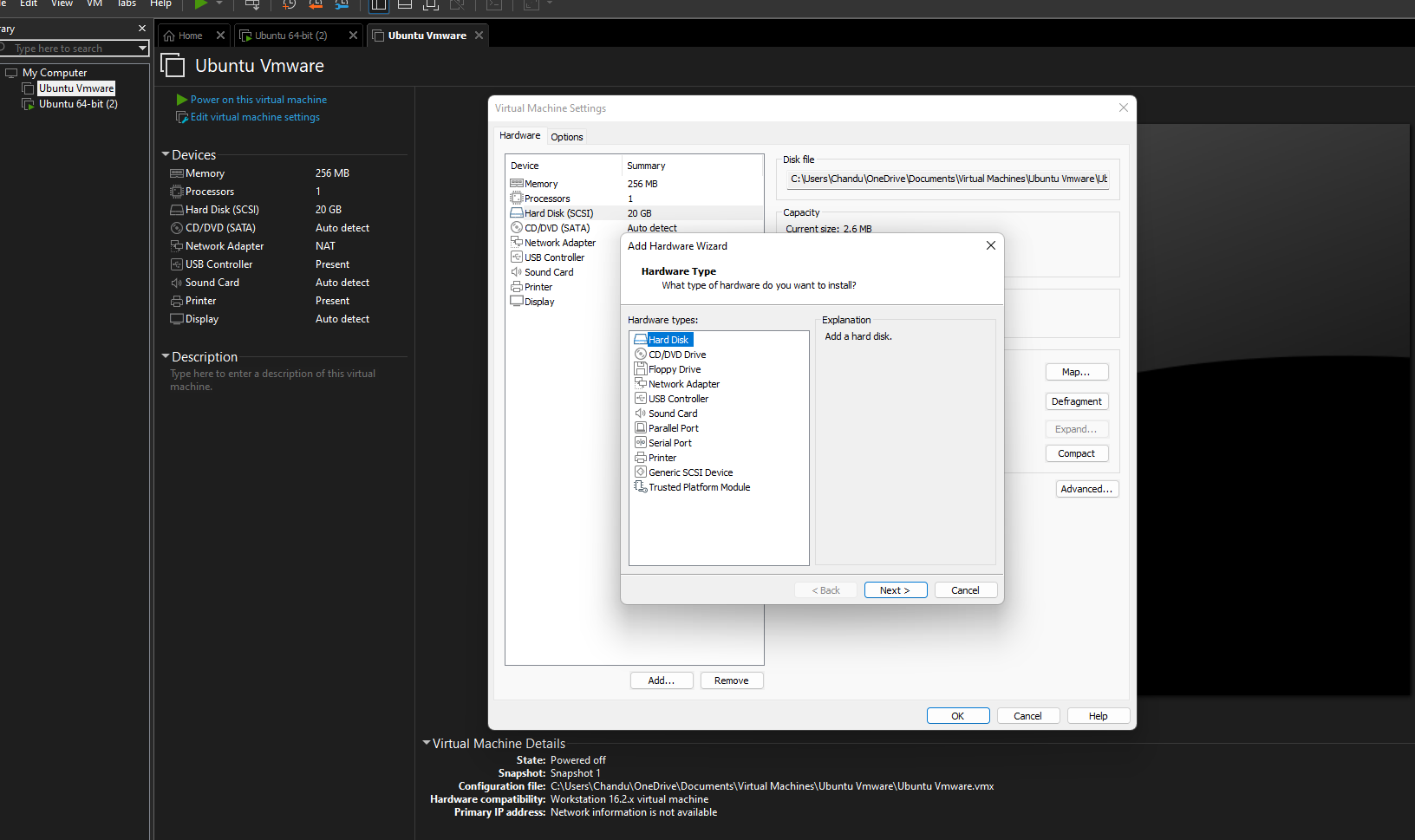Click Memory icon in Devices panel

177,173
